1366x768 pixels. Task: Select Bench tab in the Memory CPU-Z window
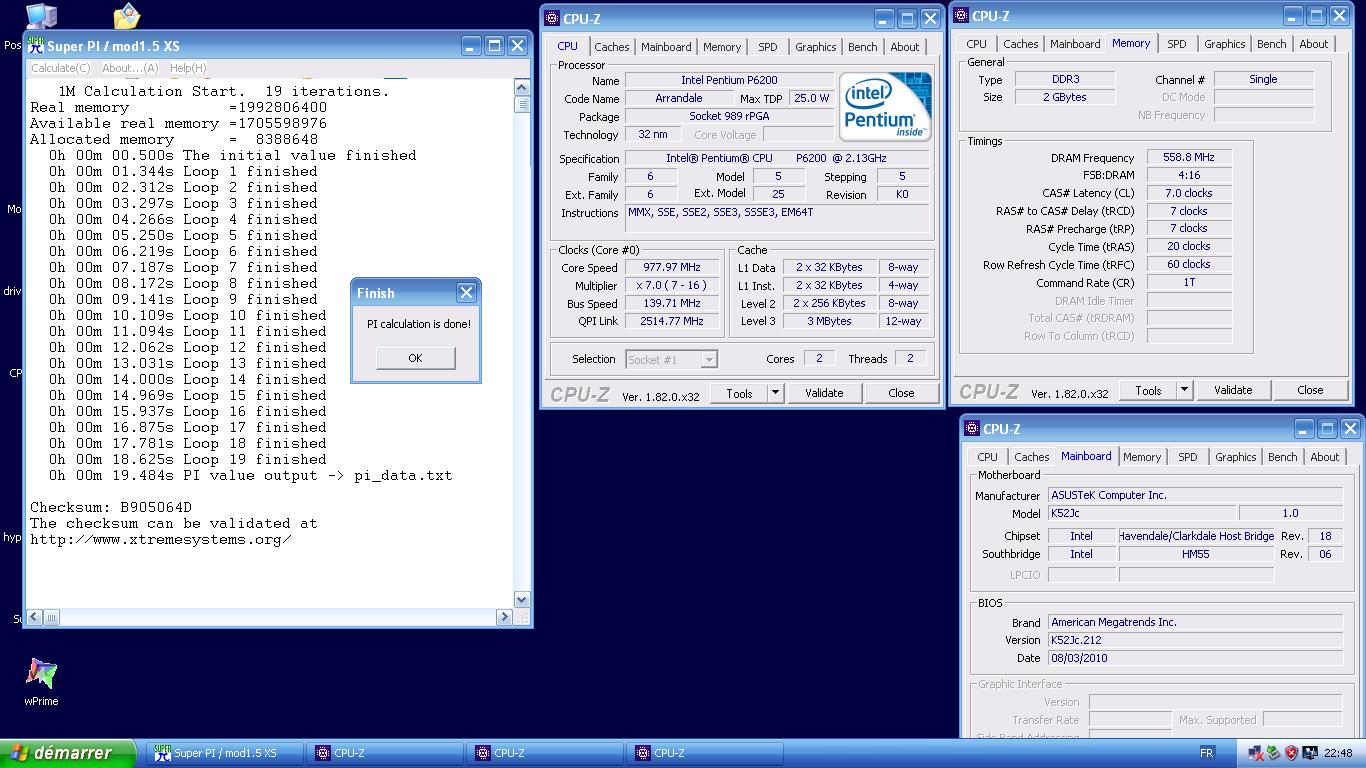pos(1271,44)
